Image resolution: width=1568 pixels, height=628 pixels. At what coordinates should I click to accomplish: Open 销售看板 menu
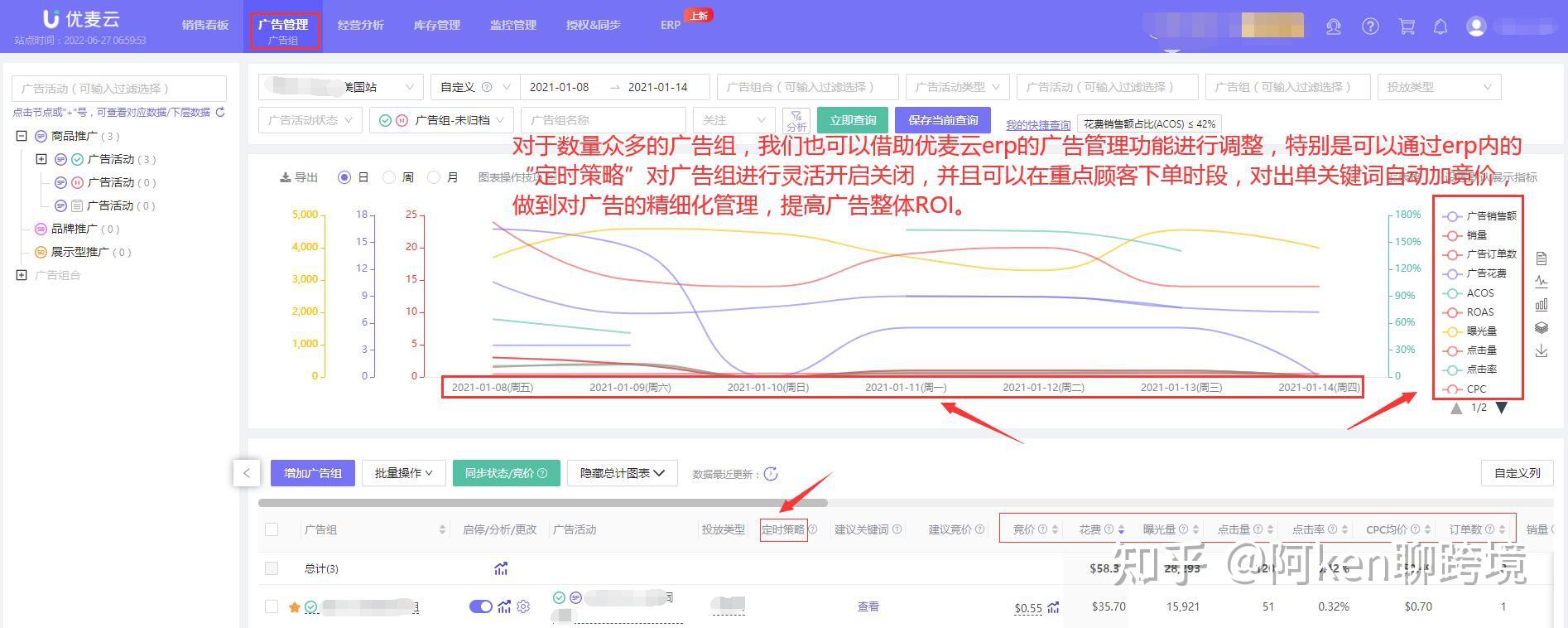tap(205, 25)
